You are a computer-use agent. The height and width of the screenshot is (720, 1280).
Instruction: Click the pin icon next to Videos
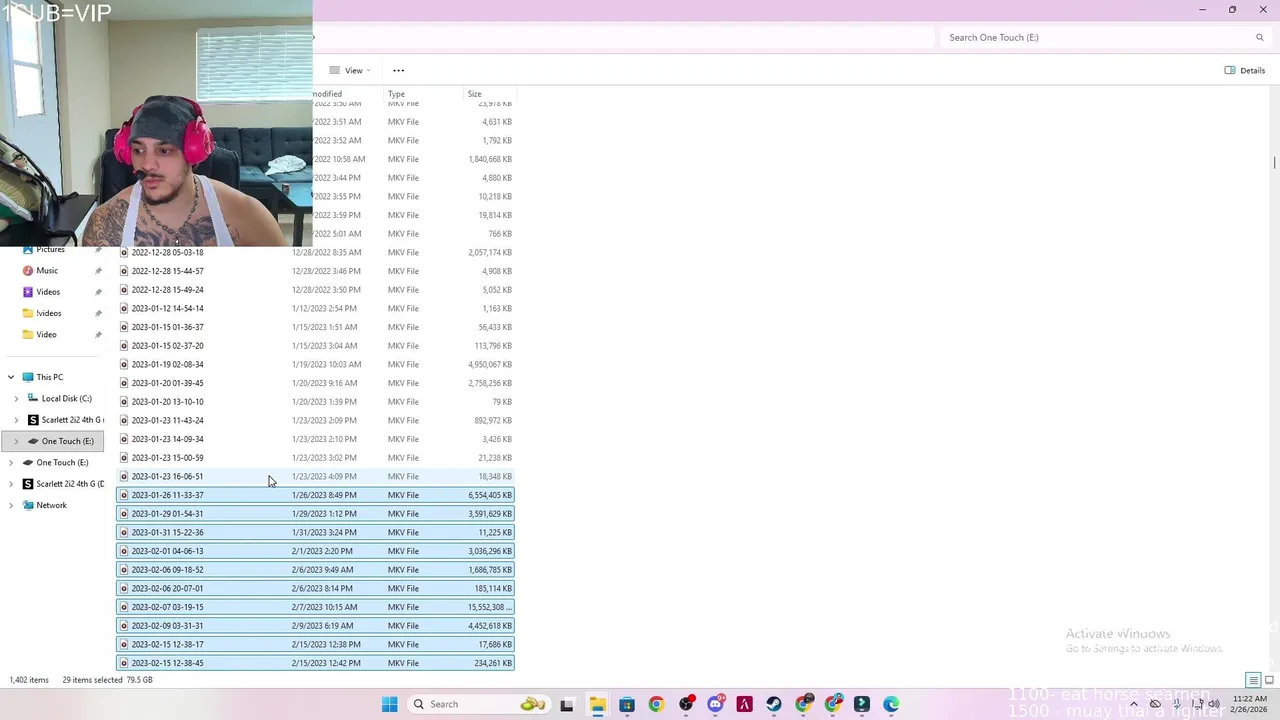[98, 292]
